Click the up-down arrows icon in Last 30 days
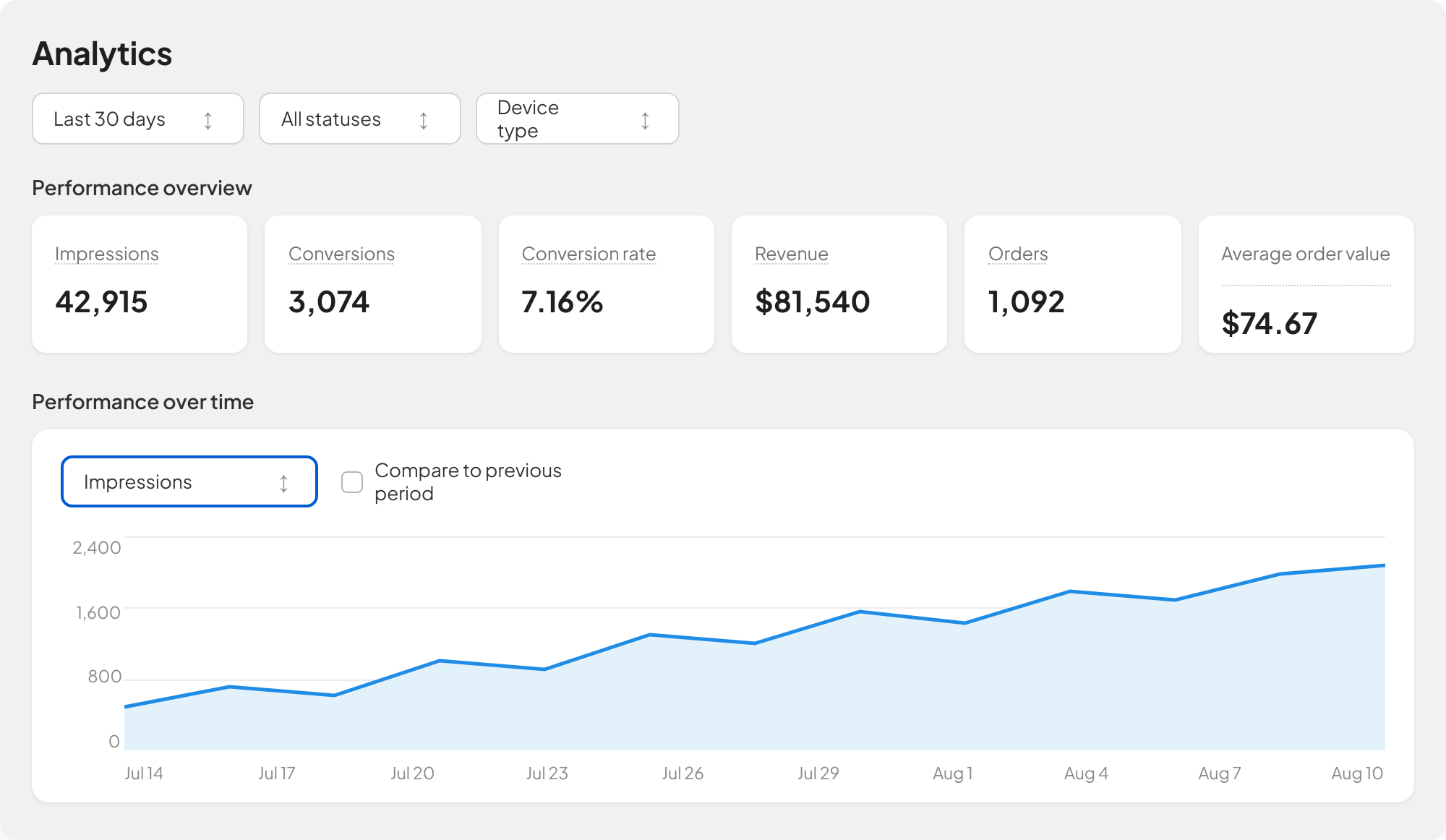Viewport: 1446px width, 840px height. [x=208, y=120]
